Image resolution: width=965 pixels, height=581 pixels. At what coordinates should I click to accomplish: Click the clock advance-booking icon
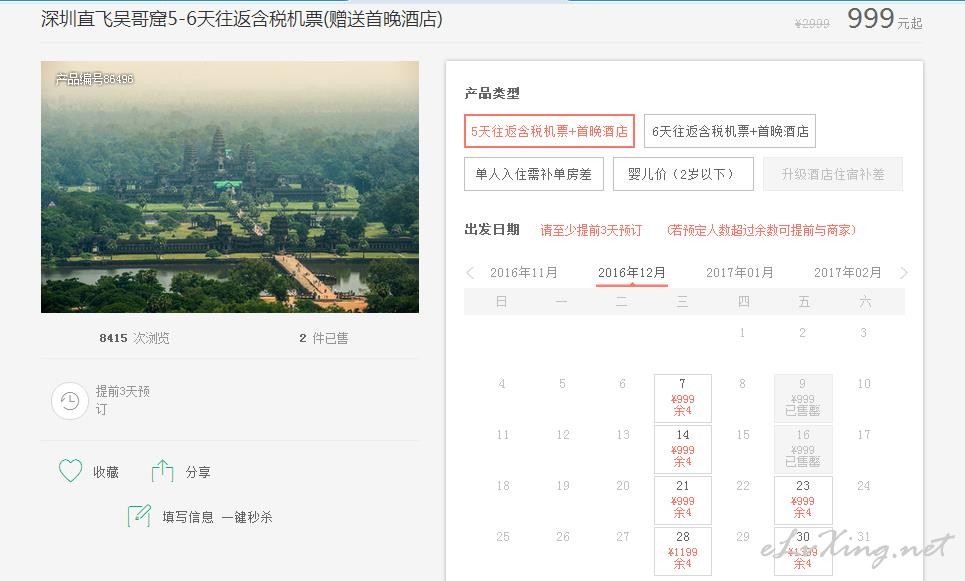[x=70, y=401]
